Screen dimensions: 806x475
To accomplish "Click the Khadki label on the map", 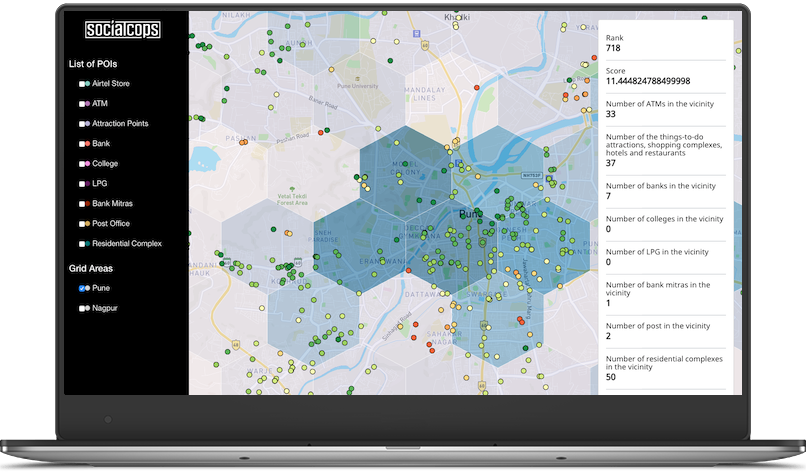I will (x=457, y=17).
